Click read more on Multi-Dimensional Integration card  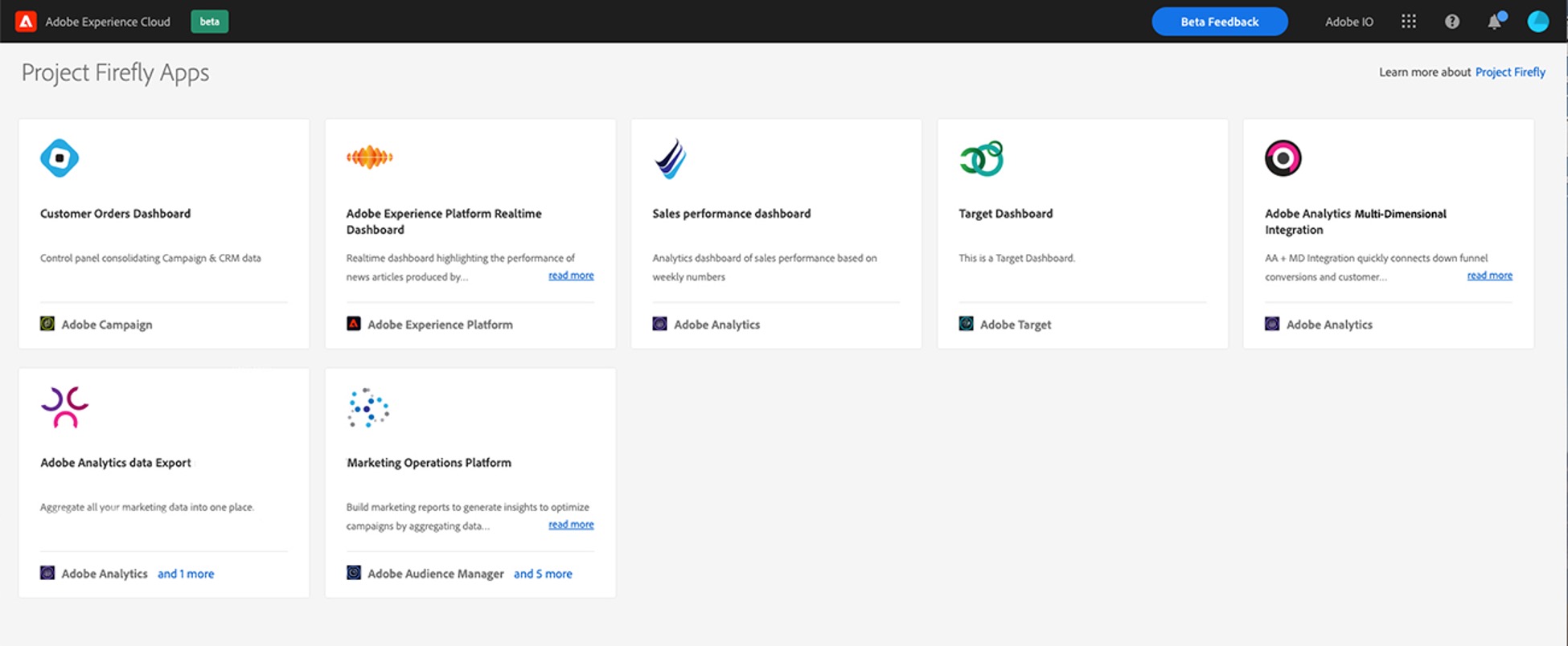[1489, 276]
